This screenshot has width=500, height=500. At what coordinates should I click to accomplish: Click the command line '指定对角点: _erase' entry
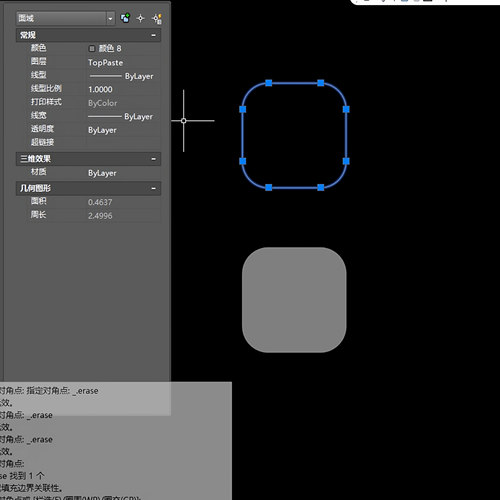tap(62, 391)
